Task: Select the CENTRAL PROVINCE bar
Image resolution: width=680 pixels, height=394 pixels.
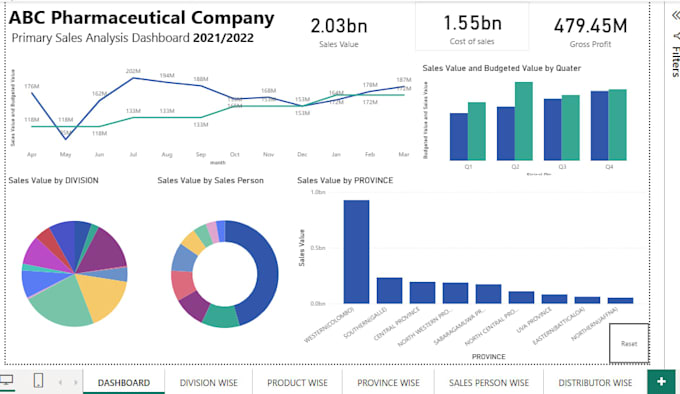Action: (x=422, y=293)
